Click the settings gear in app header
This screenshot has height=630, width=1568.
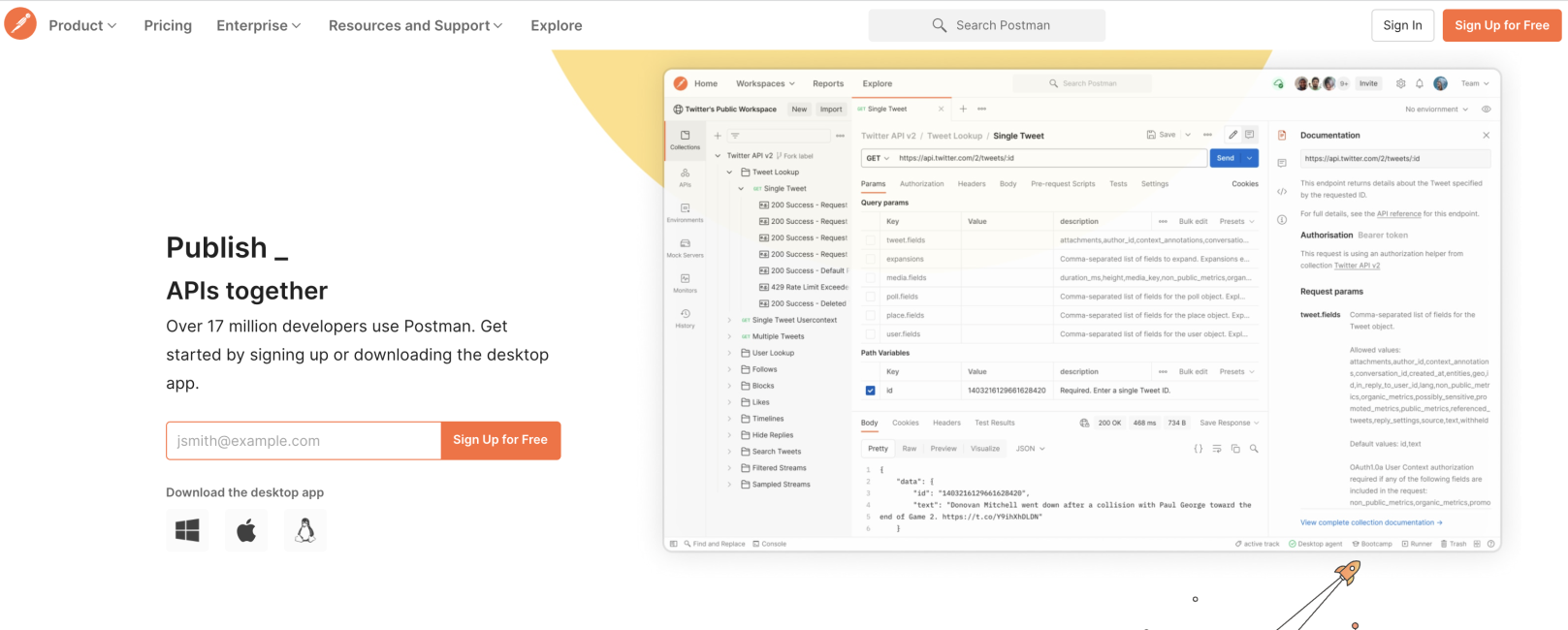(1400, 83)
